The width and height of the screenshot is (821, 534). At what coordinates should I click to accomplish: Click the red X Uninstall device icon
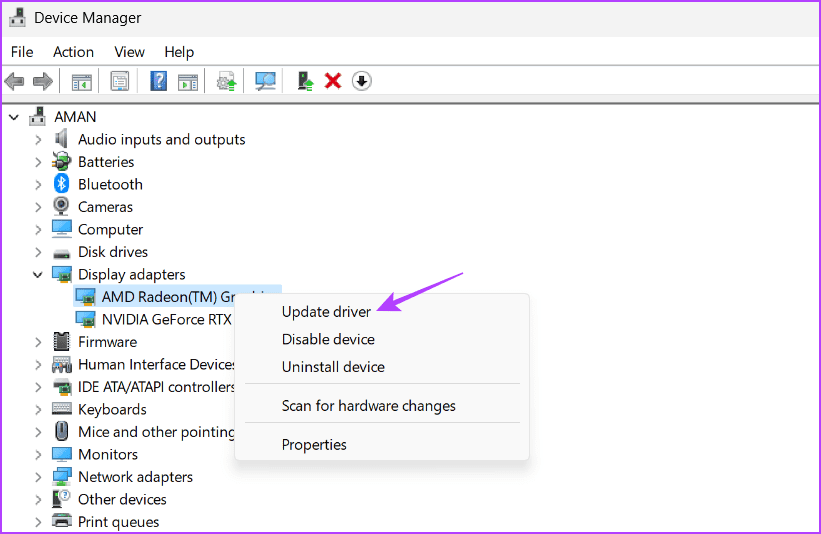(x=333, y=81)
